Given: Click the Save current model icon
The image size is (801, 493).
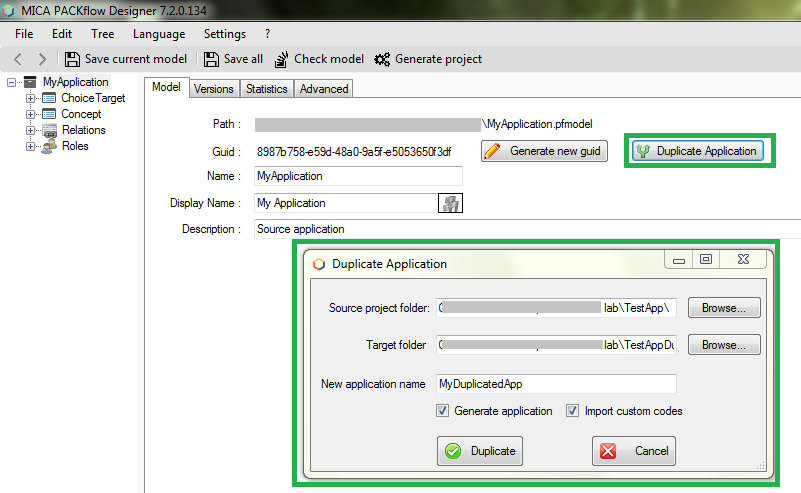Looking at the screenshot, I should (72, 59).
